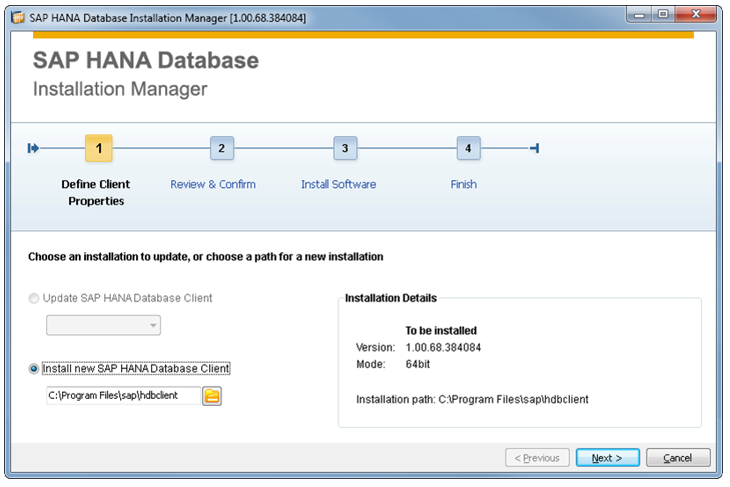Open the update installation dropdown list
Screen dimensions: 730x487
(103, 325)
